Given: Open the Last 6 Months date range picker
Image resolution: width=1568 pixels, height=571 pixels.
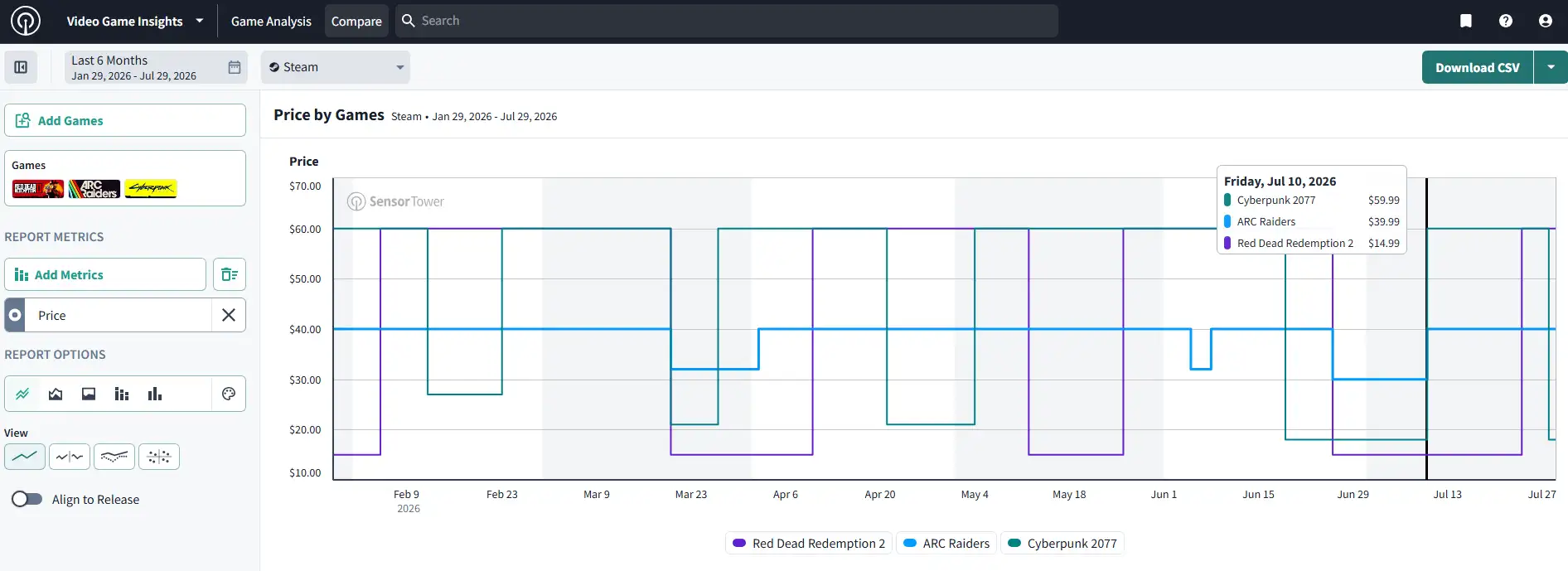Looking at the screenshot, I should (x=156, y=67).
